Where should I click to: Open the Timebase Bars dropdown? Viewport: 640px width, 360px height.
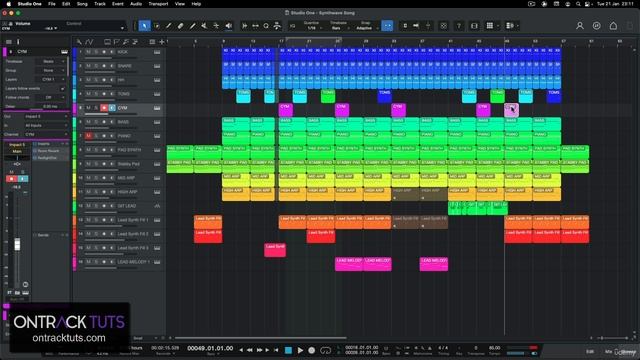coord(338,28)
